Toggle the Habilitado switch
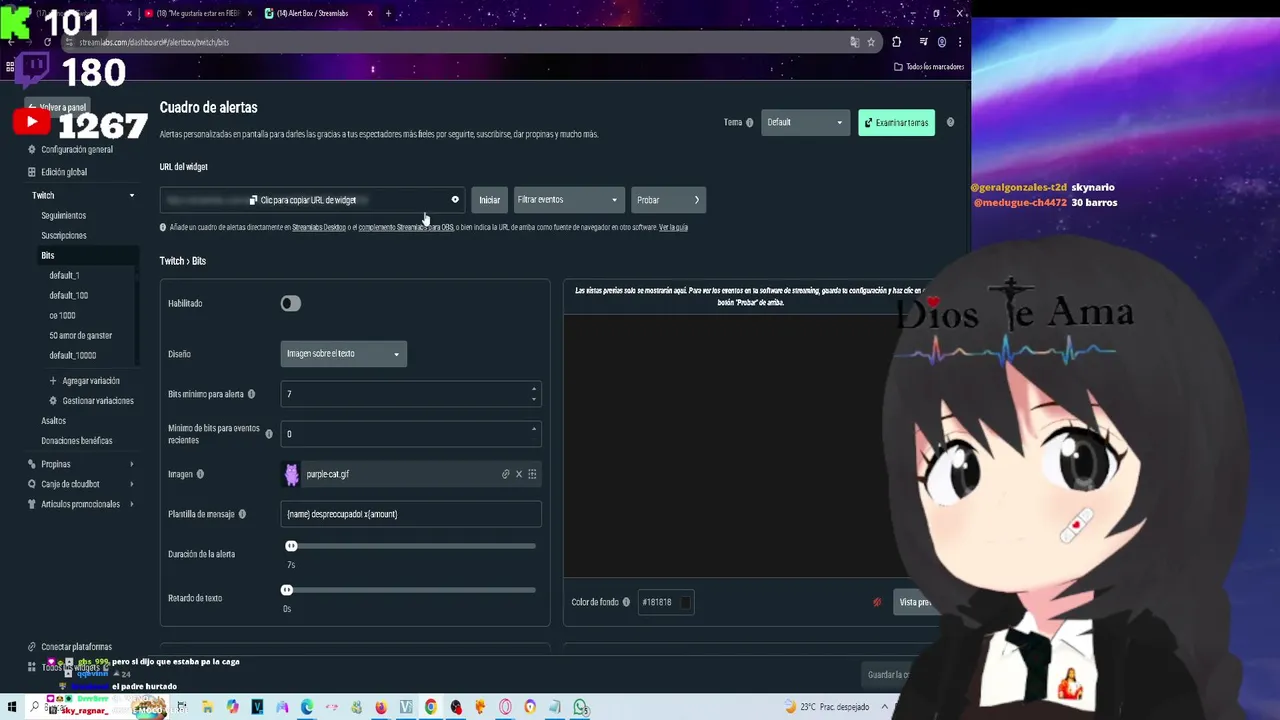This screenshot has height=720, width=1280. pos(290,303)
